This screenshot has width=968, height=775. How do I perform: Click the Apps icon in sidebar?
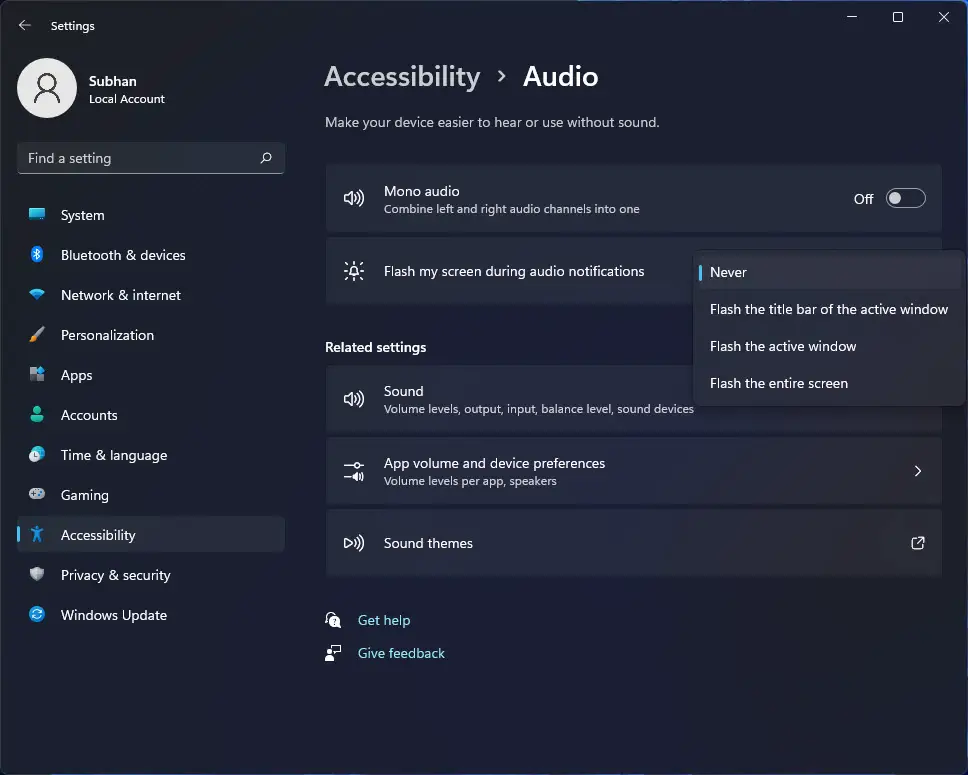pyautogui.click(x=37, y=374)
